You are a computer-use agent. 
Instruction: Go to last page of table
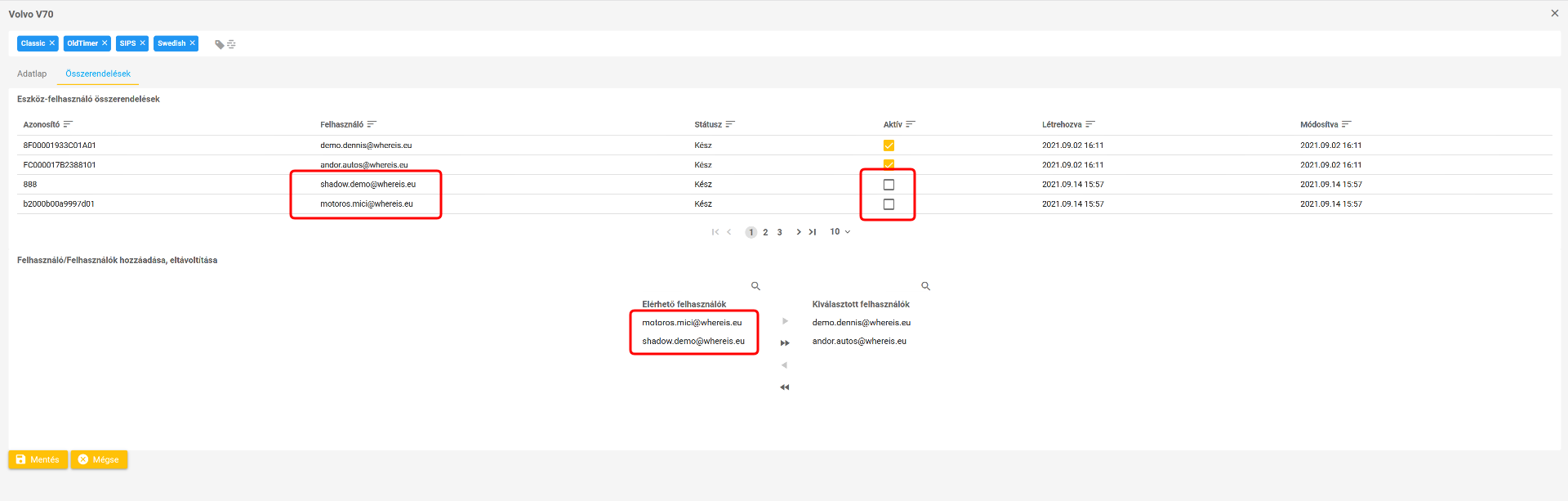coord(813,232)
